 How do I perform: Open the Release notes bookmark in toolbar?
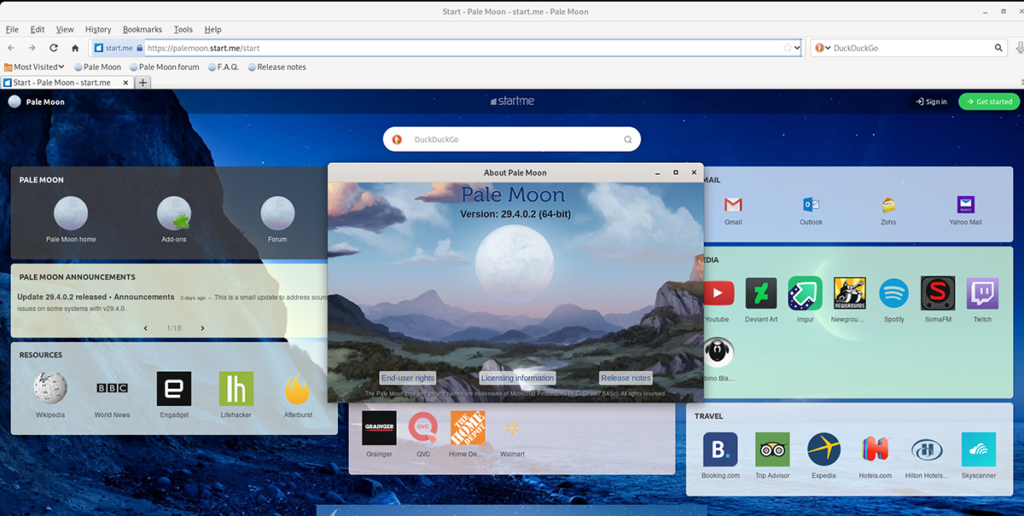[277, 67]
